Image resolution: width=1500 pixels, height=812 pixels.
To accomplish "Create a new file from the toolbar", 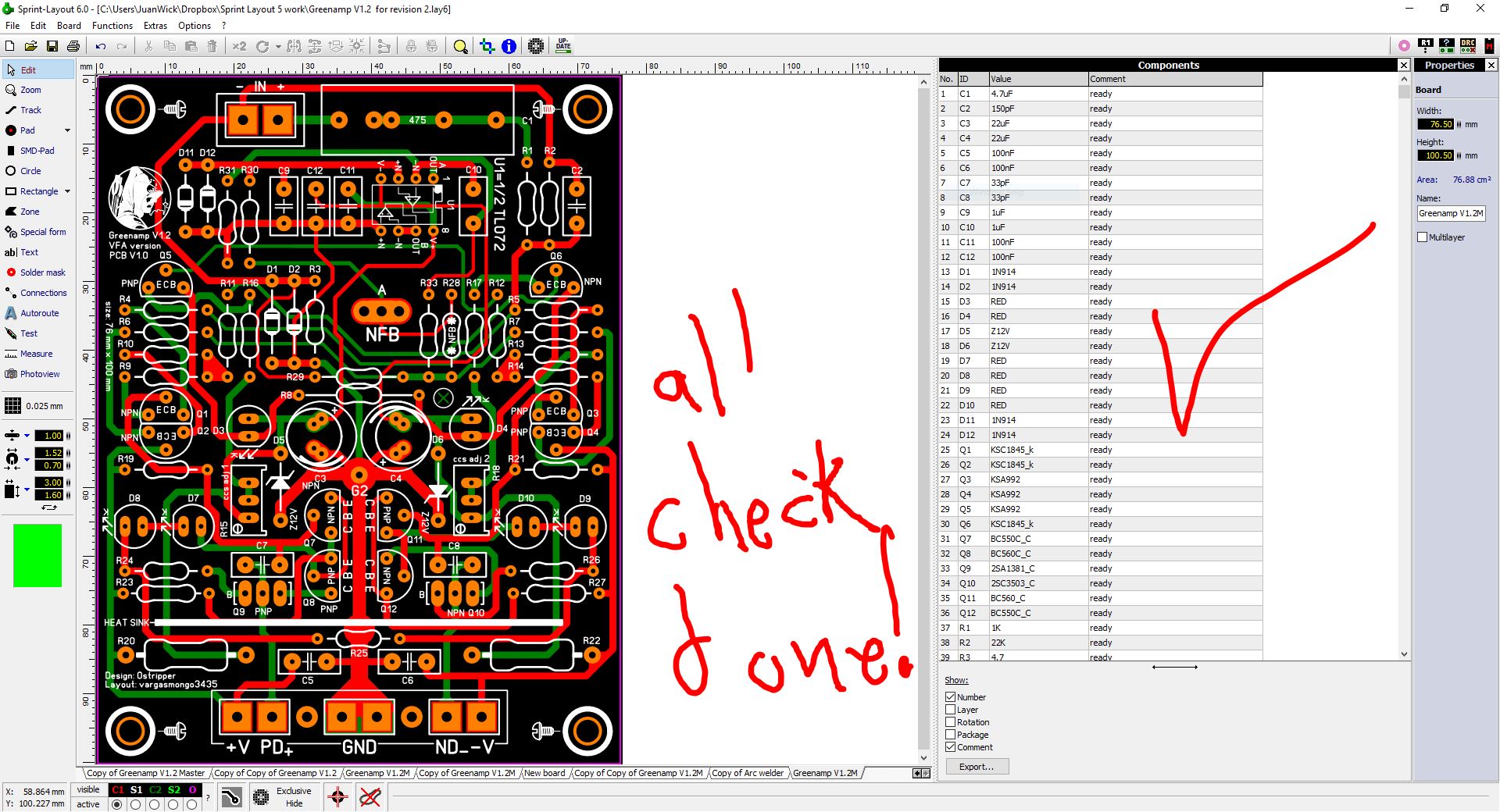I will 10,47.
